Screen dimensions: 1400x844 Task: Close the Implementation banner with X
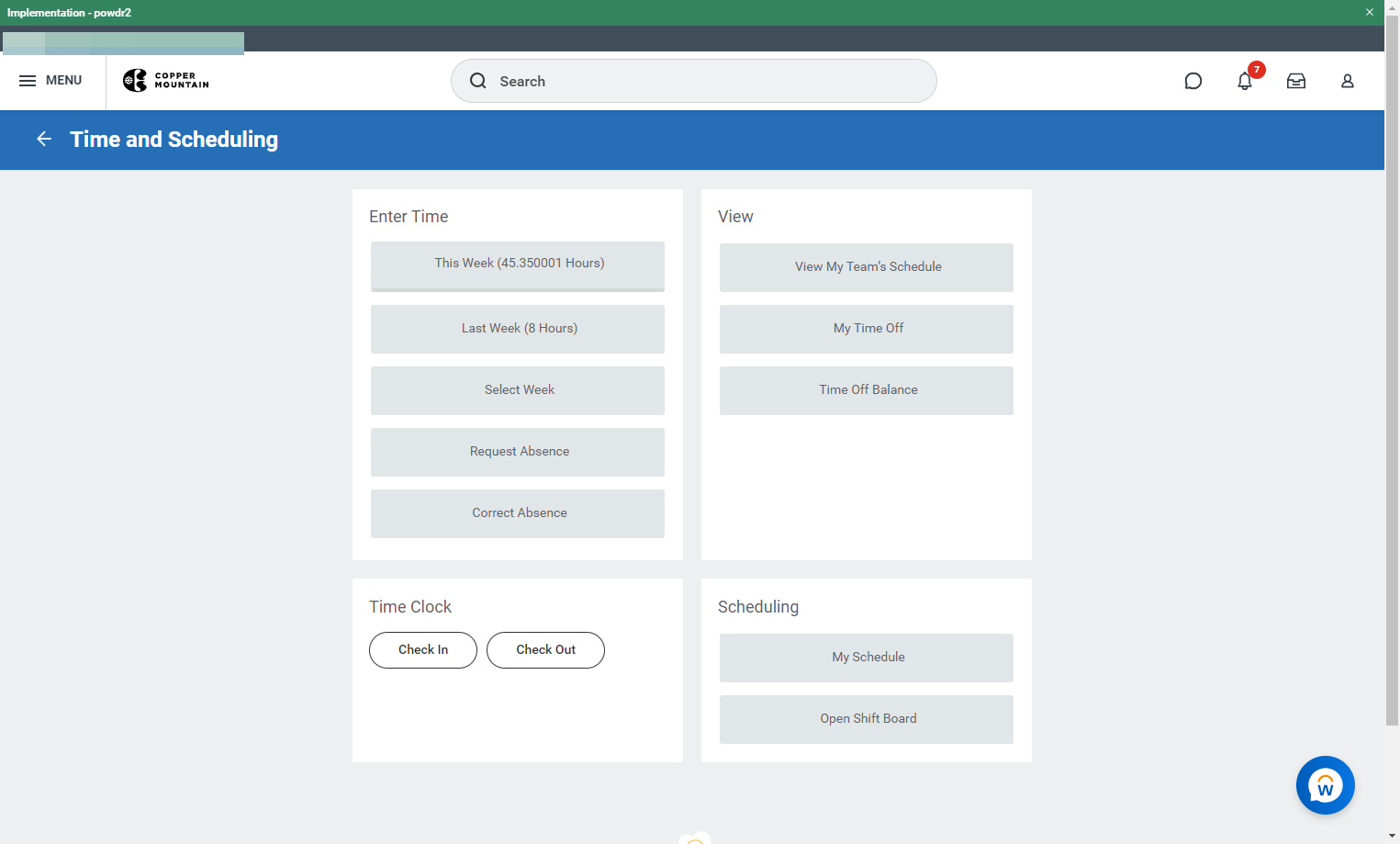[1370, 12]
